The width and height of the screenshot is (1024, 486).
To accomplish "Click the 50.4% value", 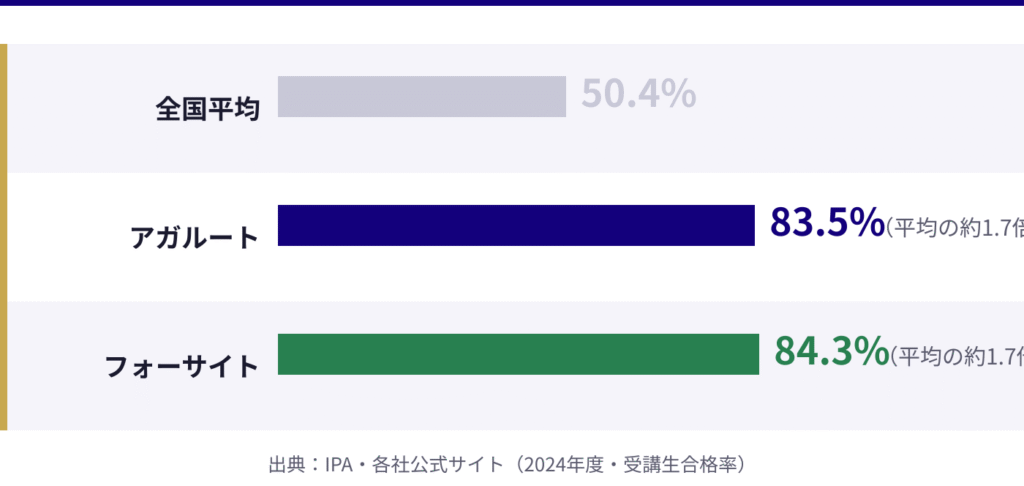I will click(x=638, y=95).
